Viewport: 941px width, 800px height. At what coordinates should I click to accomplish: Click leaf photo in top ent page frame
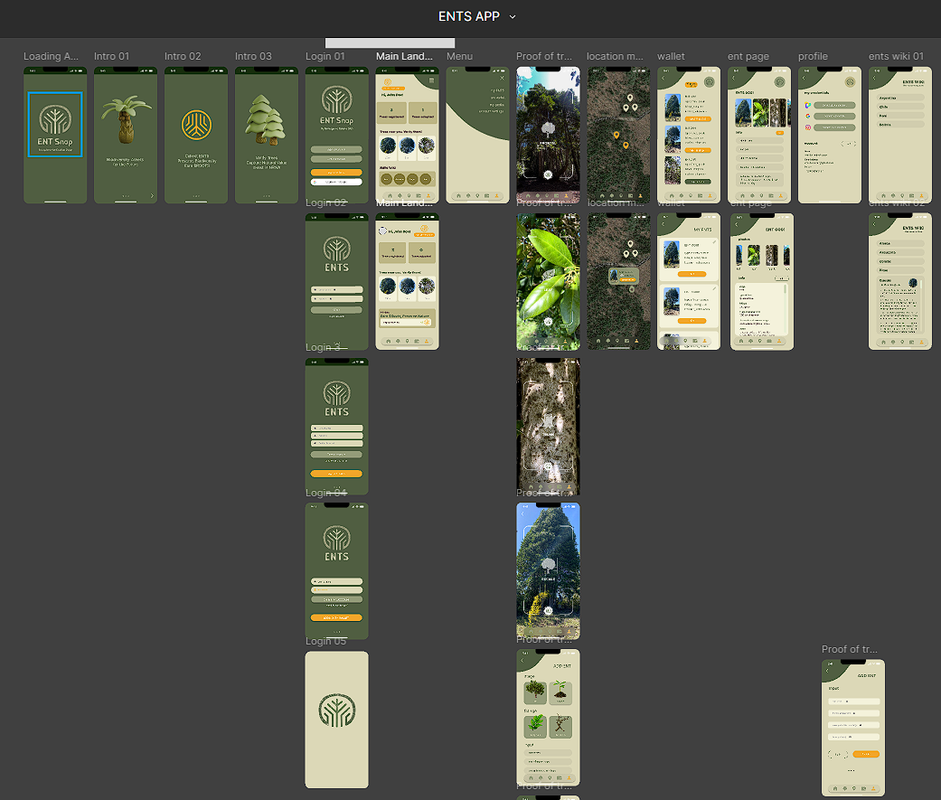click(x=760, y=112)
